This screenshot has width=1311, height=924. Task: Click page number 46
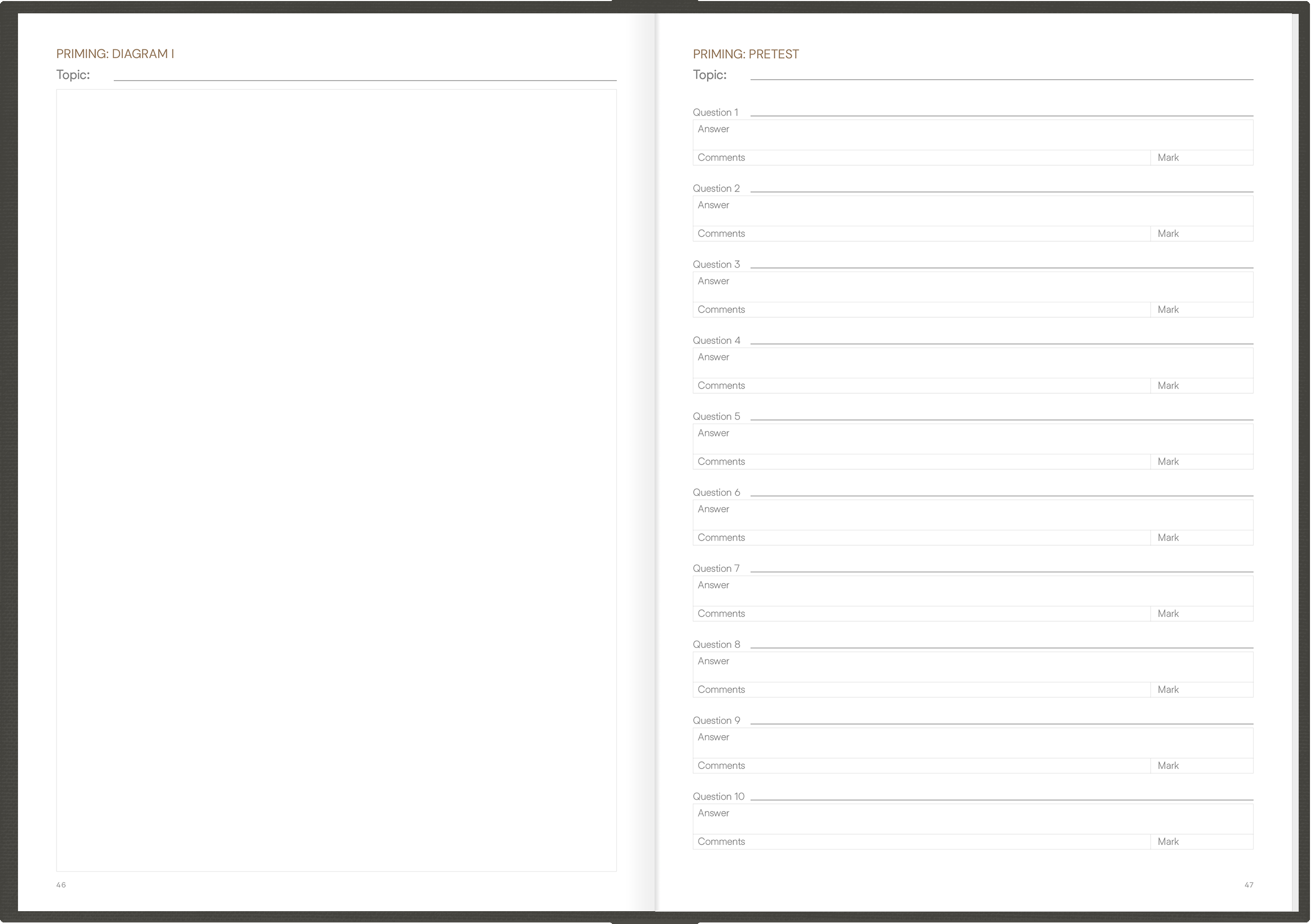tap(61, 885)
